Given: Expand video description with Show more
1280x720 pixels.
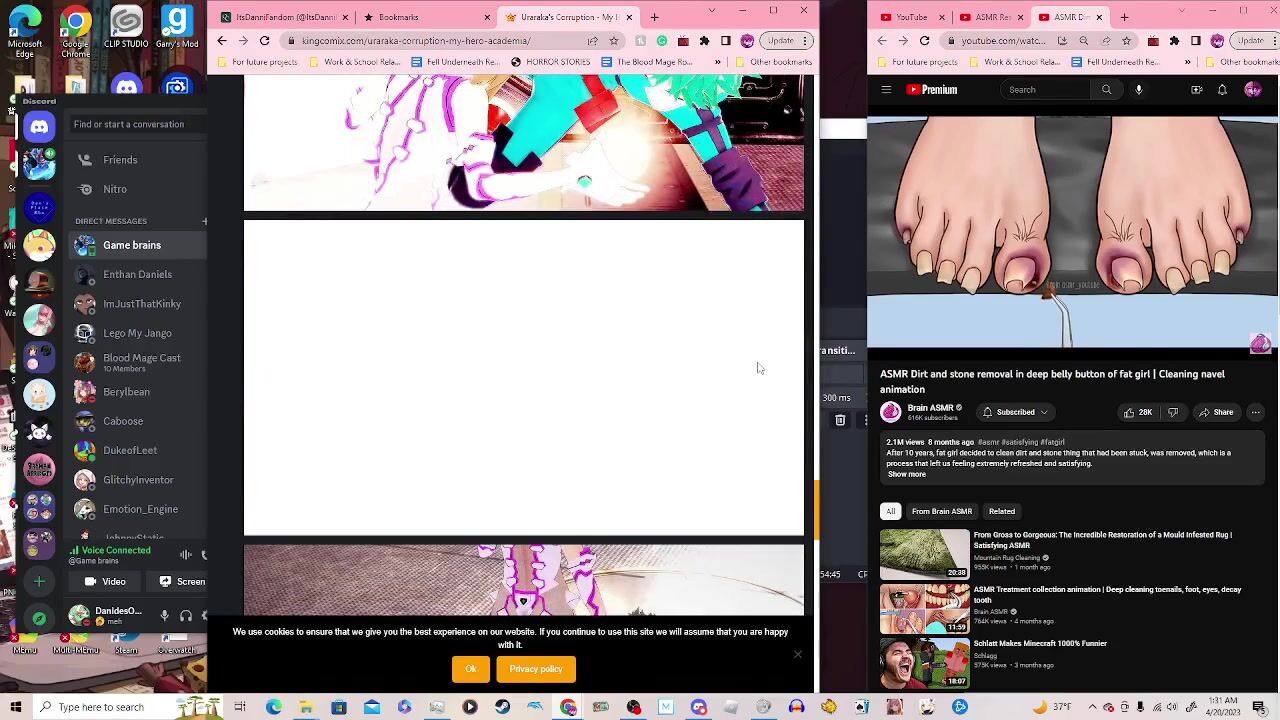Looking at the screenshot, I should [906, 474].
